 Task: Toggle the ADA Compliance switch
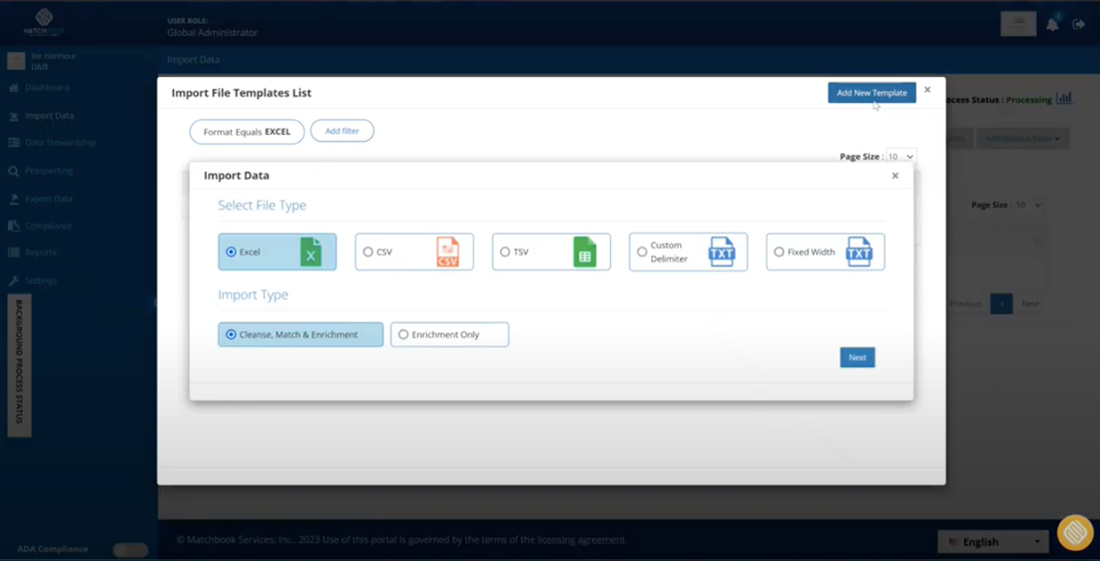130,550
